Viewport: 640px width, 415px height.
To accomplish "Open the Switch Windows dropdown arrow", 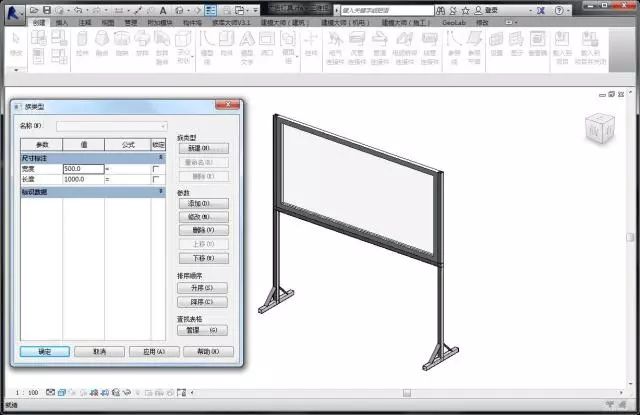I will (247, 11).
